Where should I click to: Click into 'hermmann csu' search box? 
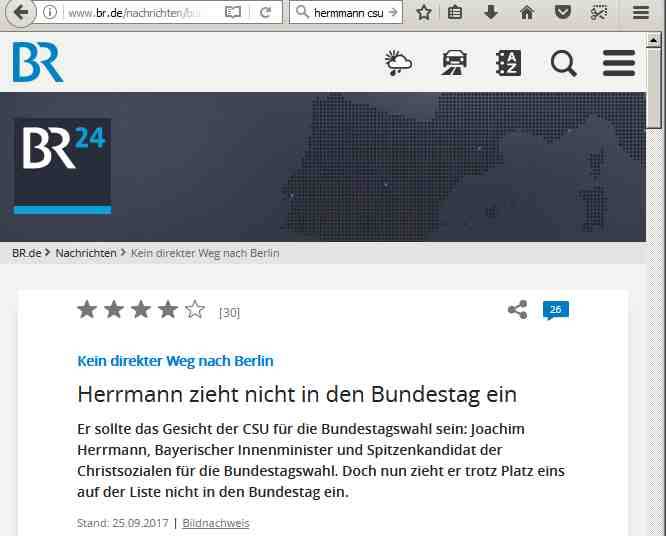[348, 13]
